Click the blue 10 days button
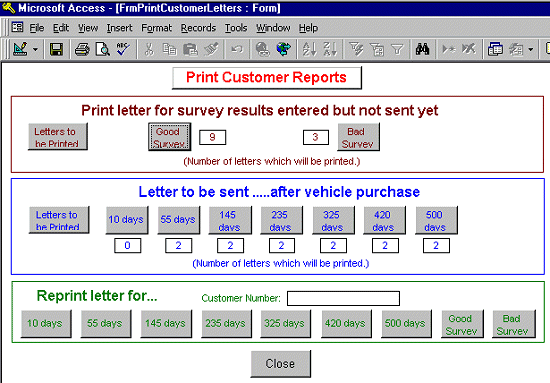Image resolution: width=550 pixels, height=383 pixels. pyautogui.click(x=127, y=220)
